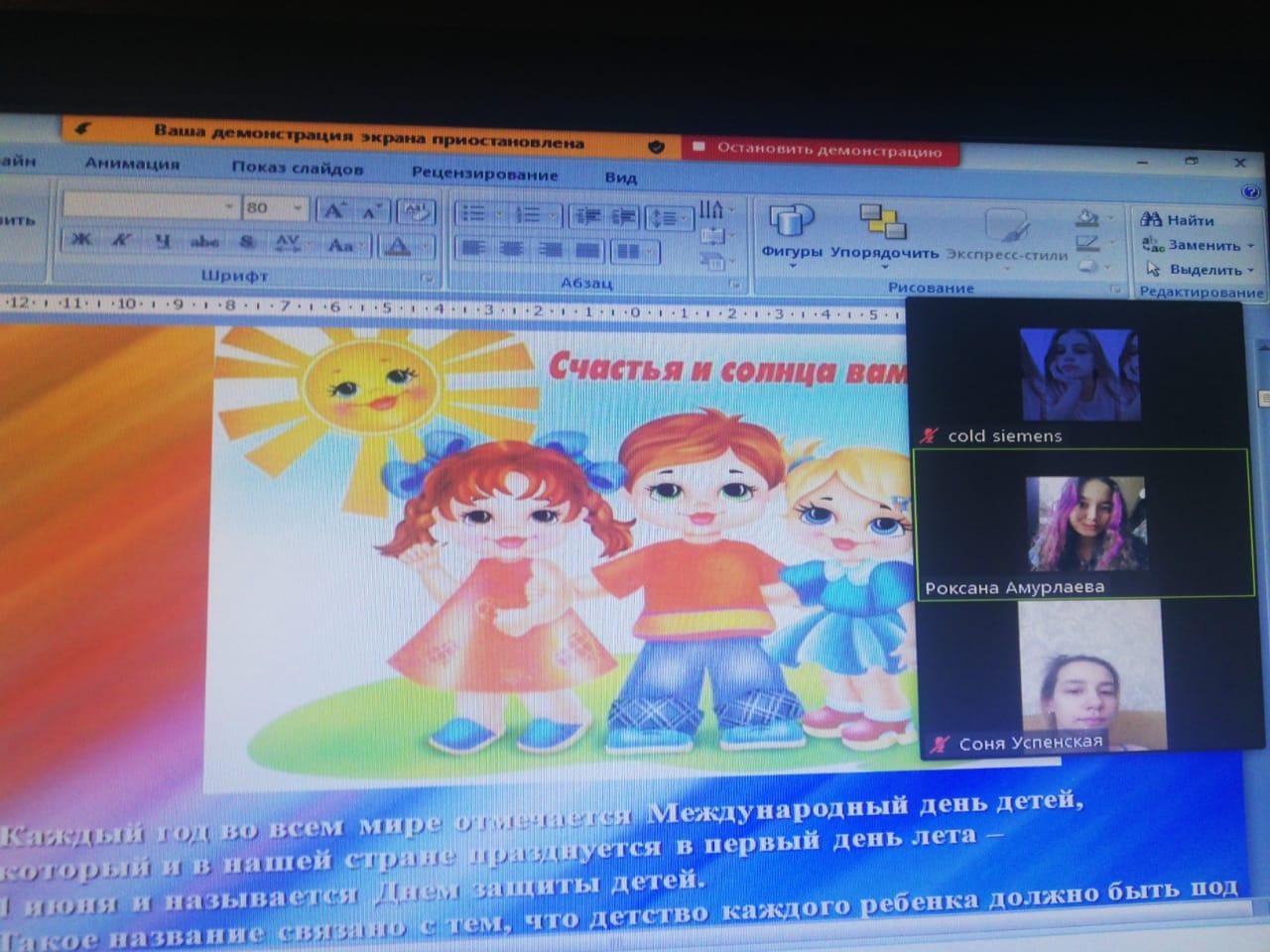Align text to center
The height and width of the screenshot is (952, 1270).
511,250
